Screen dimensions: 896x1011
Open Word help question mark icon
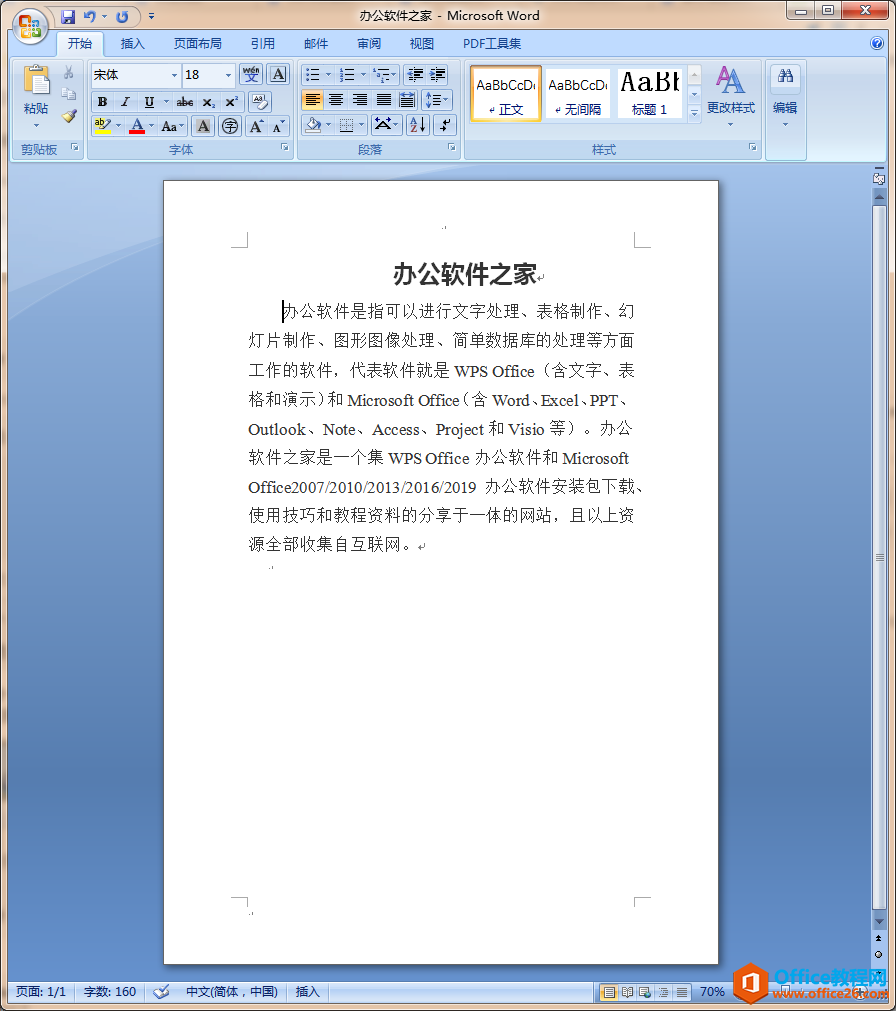(877, 43)
